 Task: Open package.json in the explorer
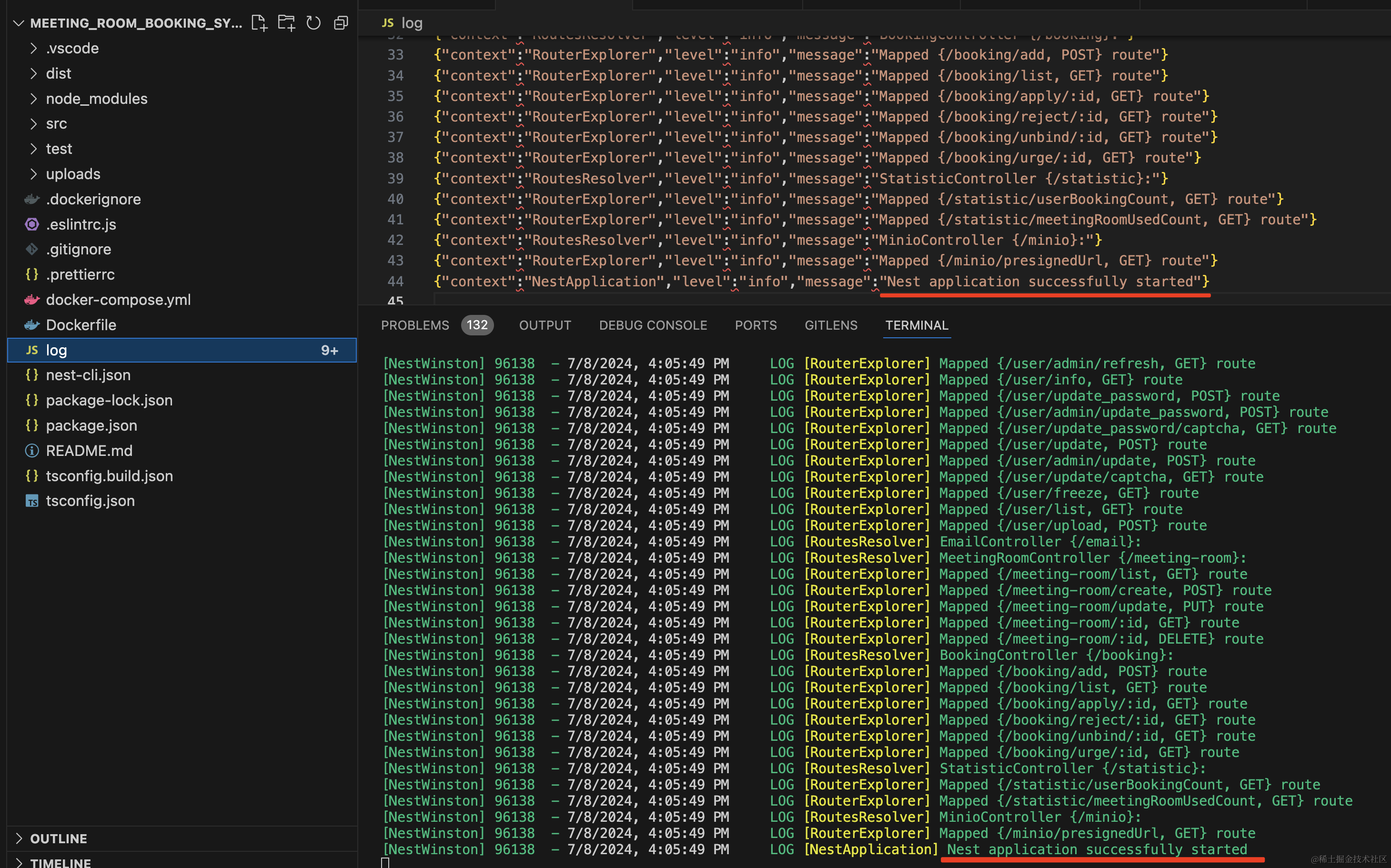91,425
